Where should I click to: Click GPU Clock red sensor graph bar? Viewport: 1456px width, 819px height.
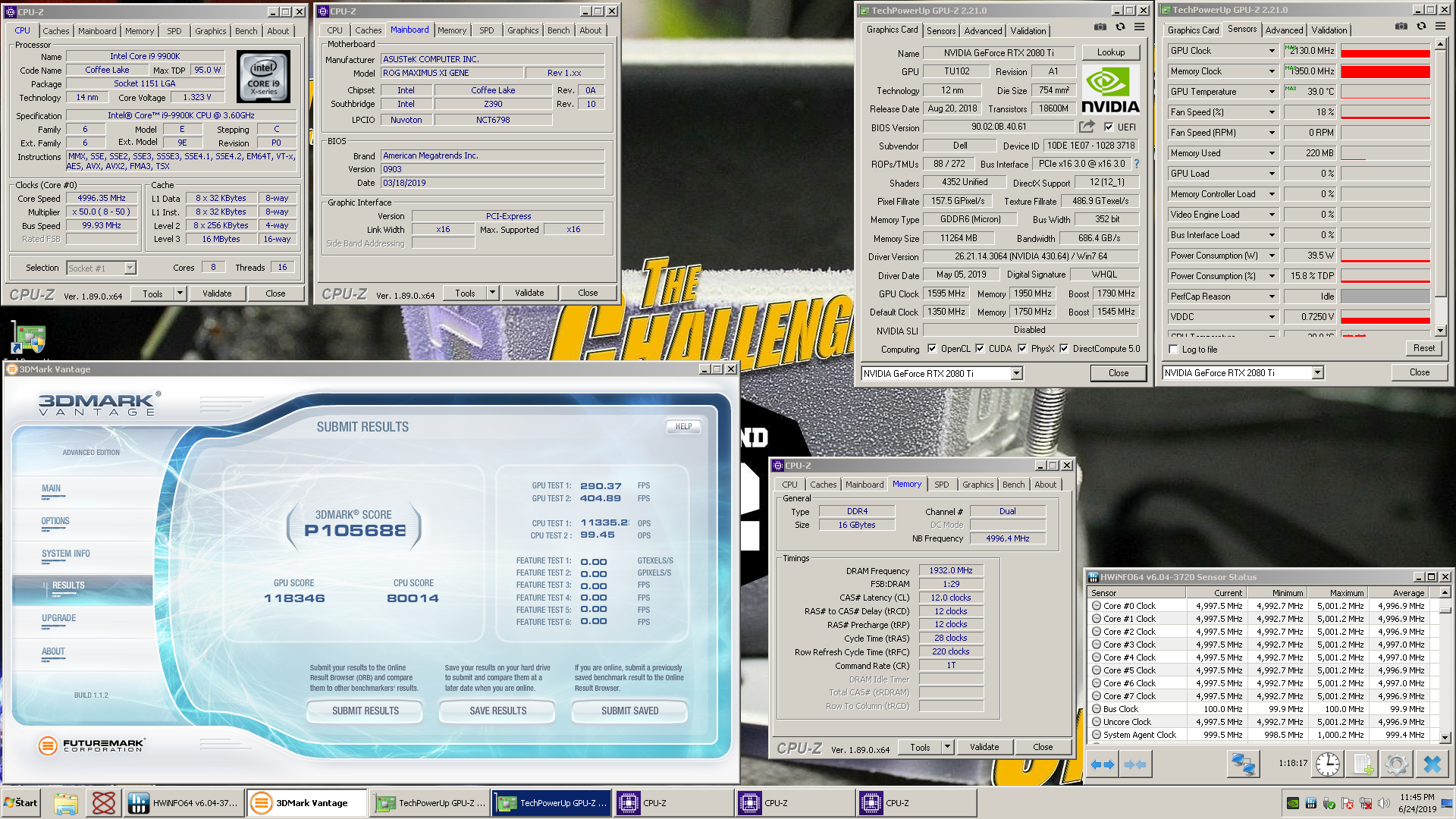[x=1385, y=51]
